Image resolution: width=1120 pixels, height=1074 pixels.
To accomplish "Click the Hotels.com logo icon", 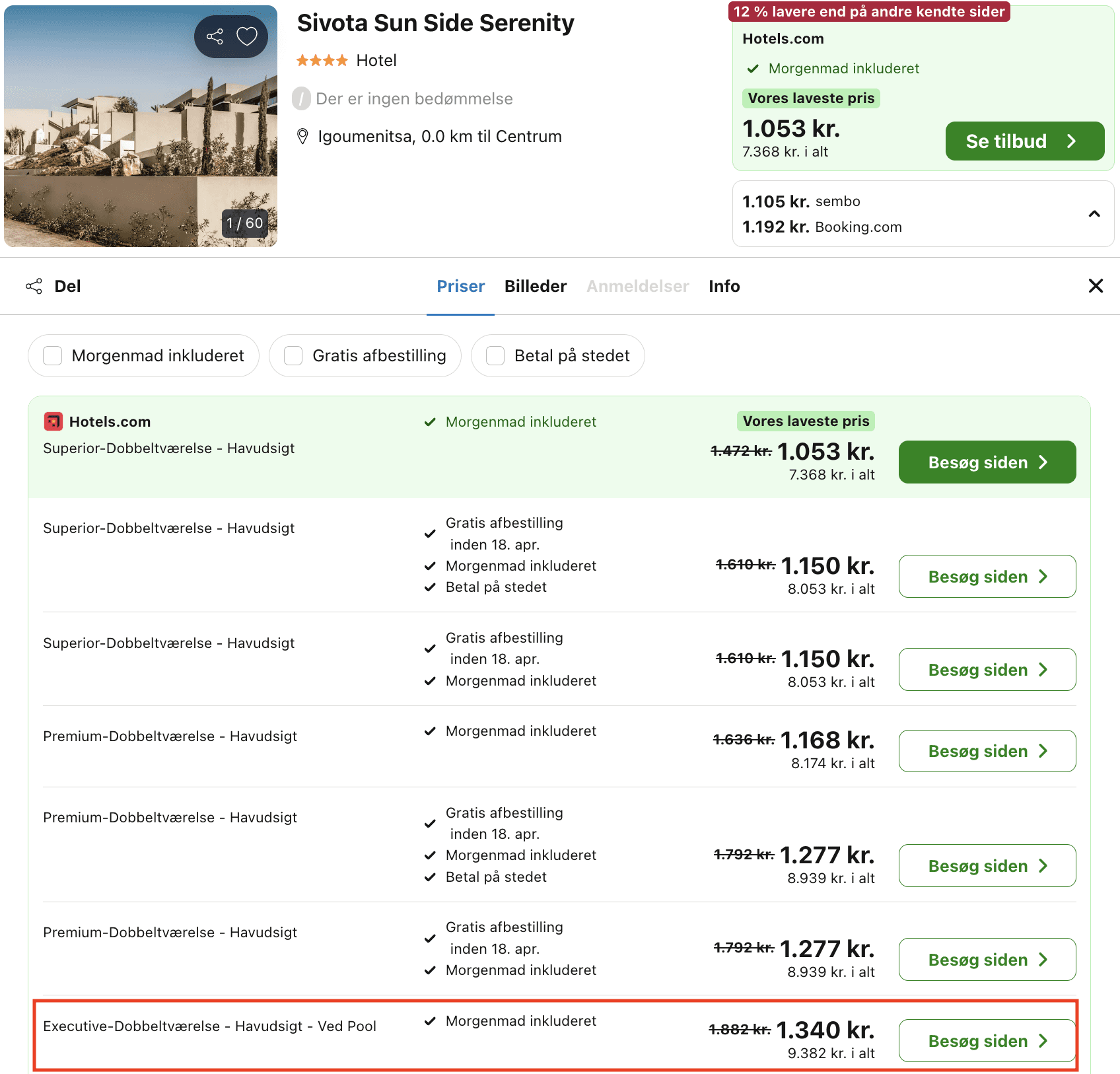I will coord(53,421).
